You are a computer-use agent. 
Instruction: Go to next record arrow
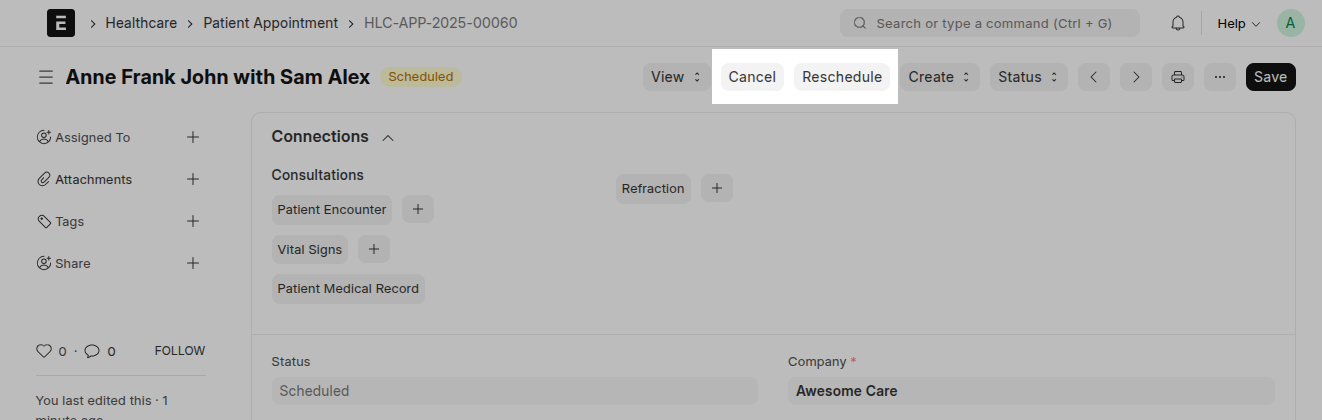pos(1136,77)
